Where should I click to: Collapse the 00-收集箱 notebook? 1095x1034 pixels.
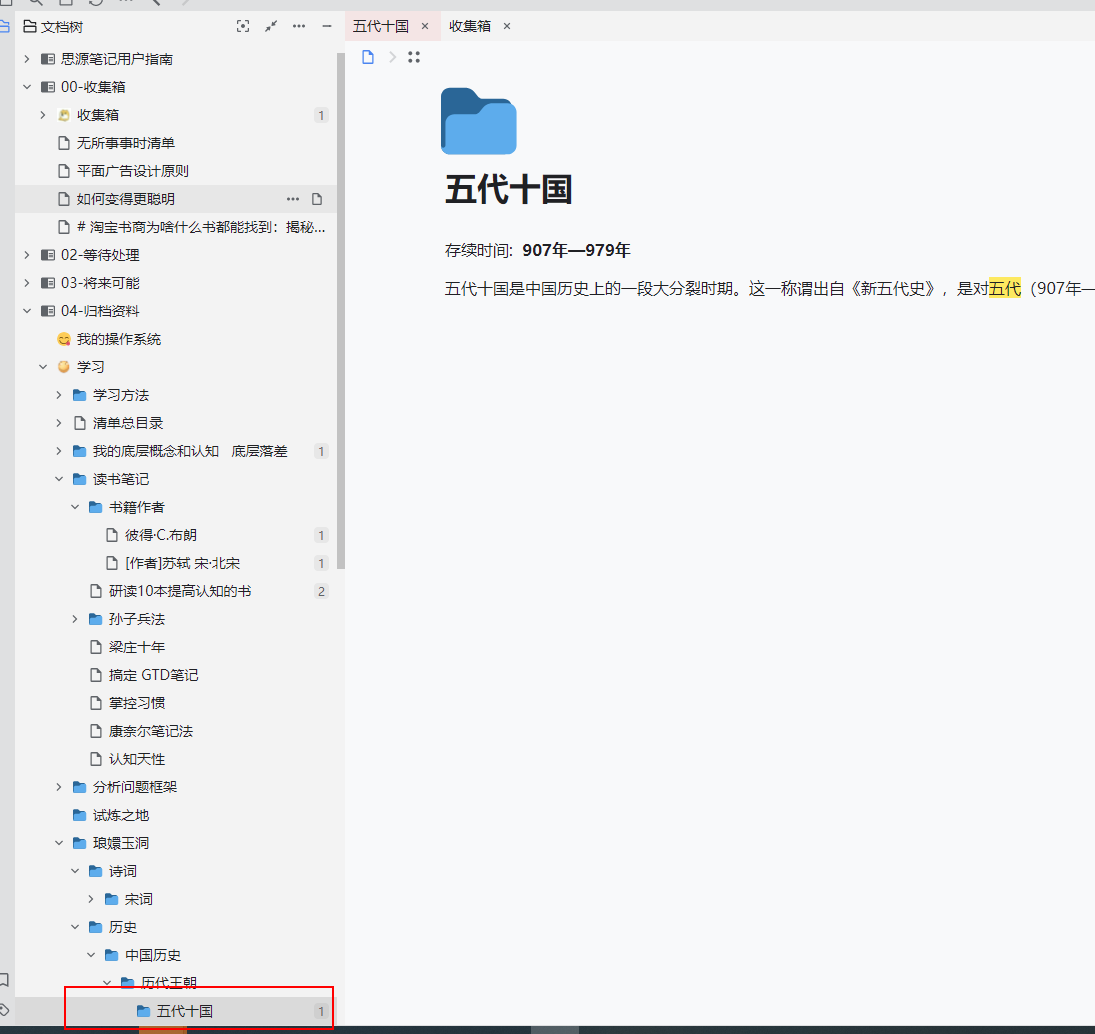point(27,87)
